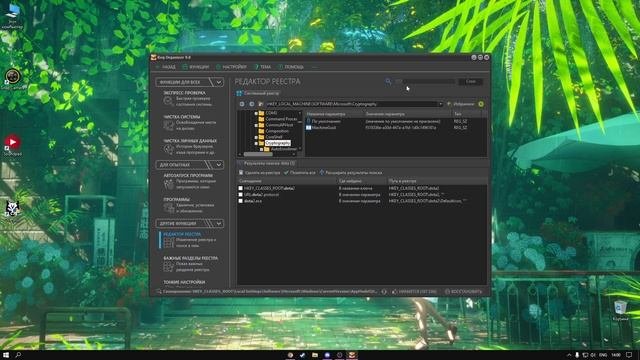Collapse the ДЛЯ ОПЫТНЫХ section
The image size is (640, 360).
click(219, 165)
